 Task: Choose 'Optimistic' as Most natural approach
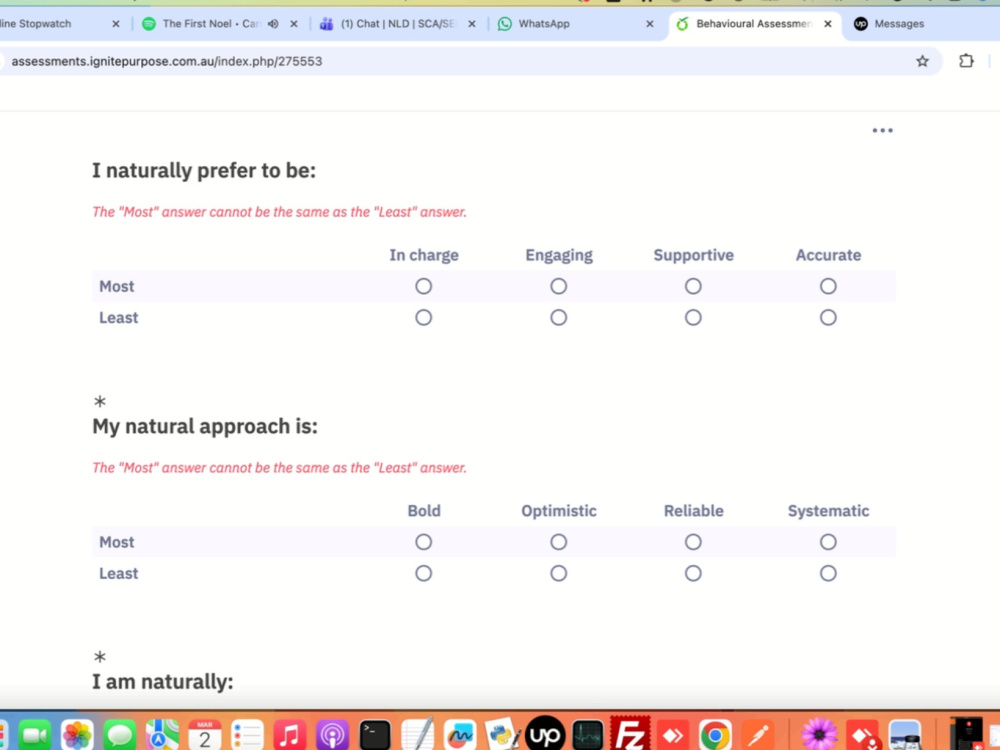pos(559,542)
